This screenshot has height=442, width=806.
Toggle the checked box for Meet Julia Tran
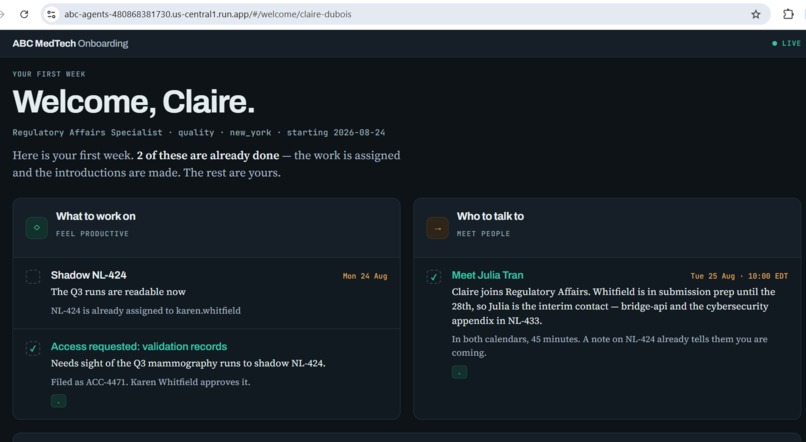[434, 277]
